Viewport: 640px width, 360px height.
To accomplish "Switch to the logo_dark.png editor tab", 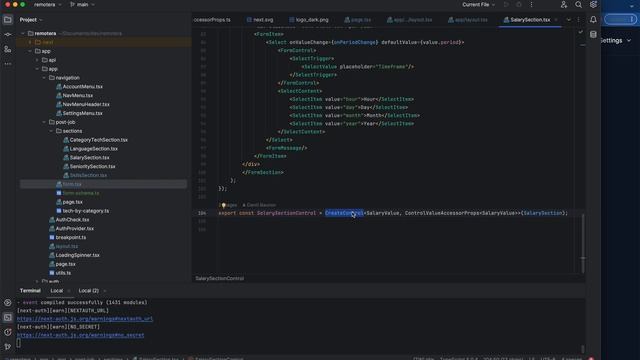I will coord(309,20).
